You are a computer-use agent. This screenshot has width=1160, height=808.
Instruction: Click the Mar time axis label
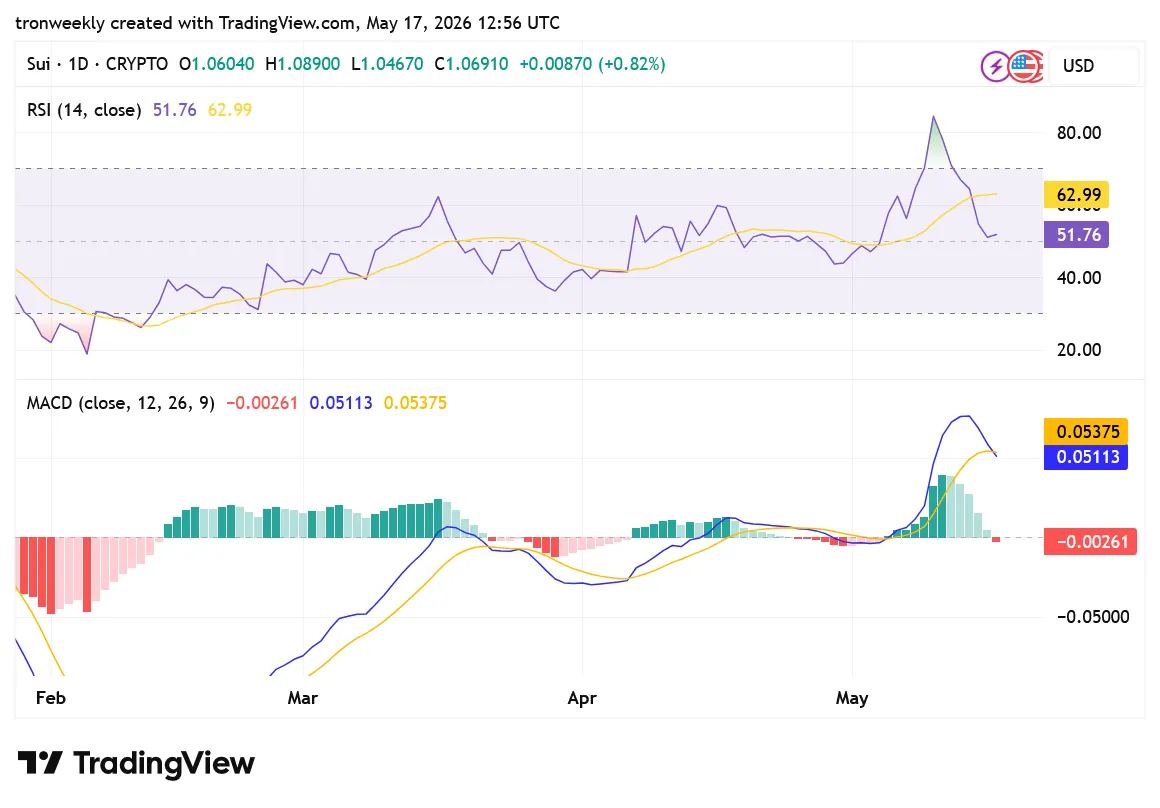click(303, 698)
